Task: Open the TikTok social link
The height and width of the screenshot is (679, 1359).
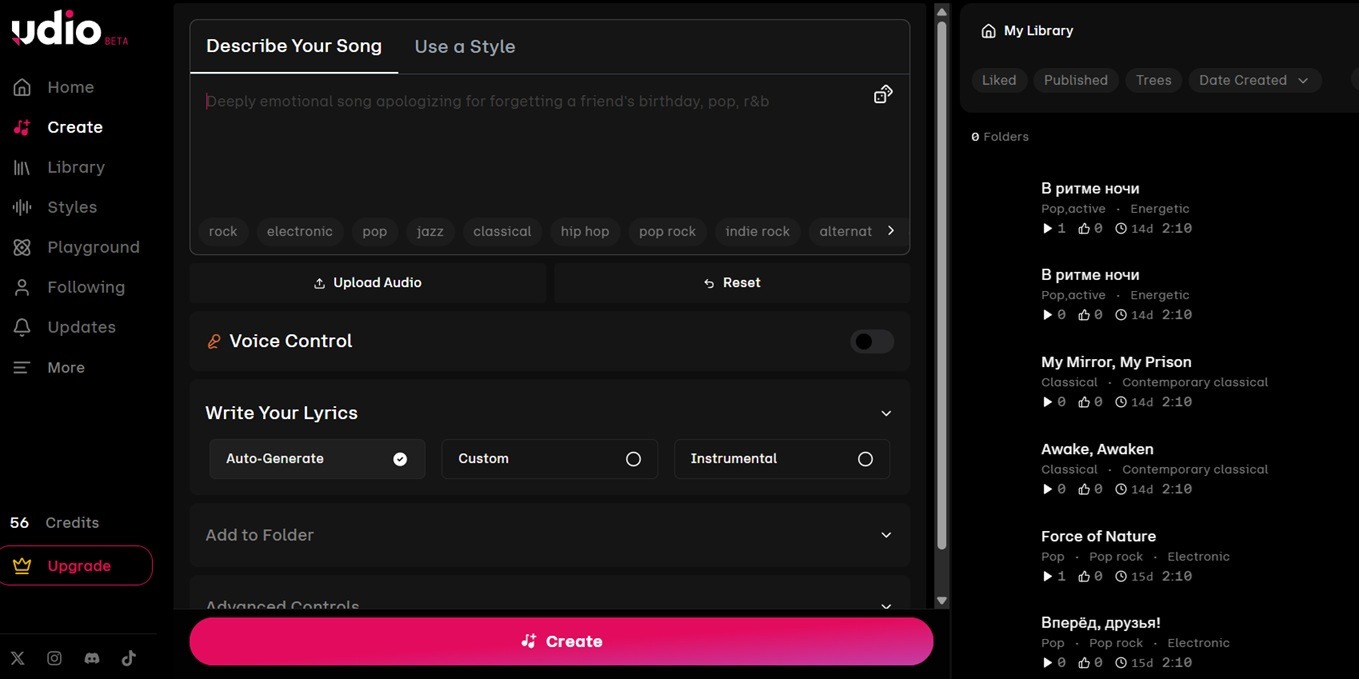Action: [x=129, y=658]
